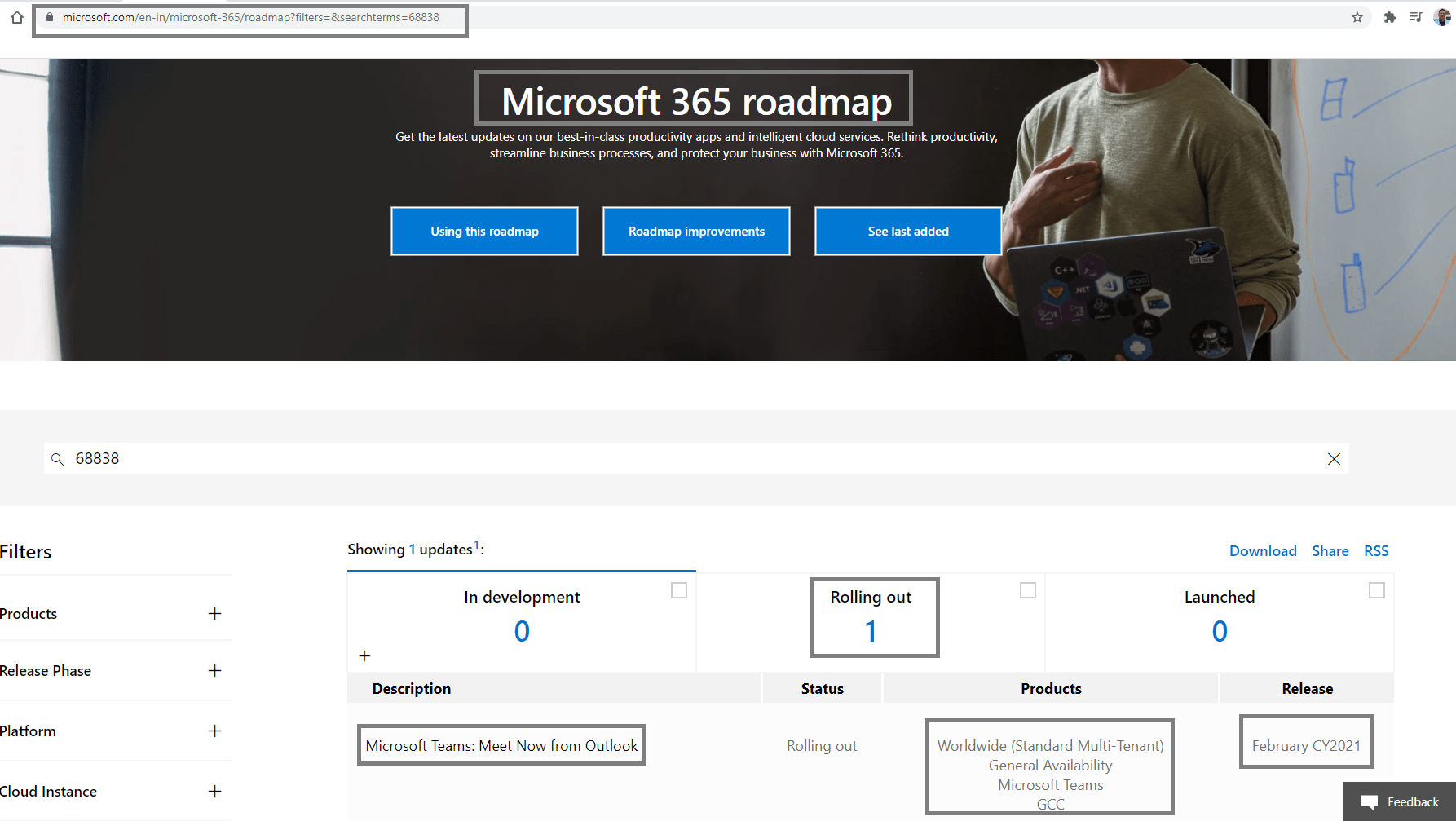Sort by the Products column header

click(x=1051, y=689)
